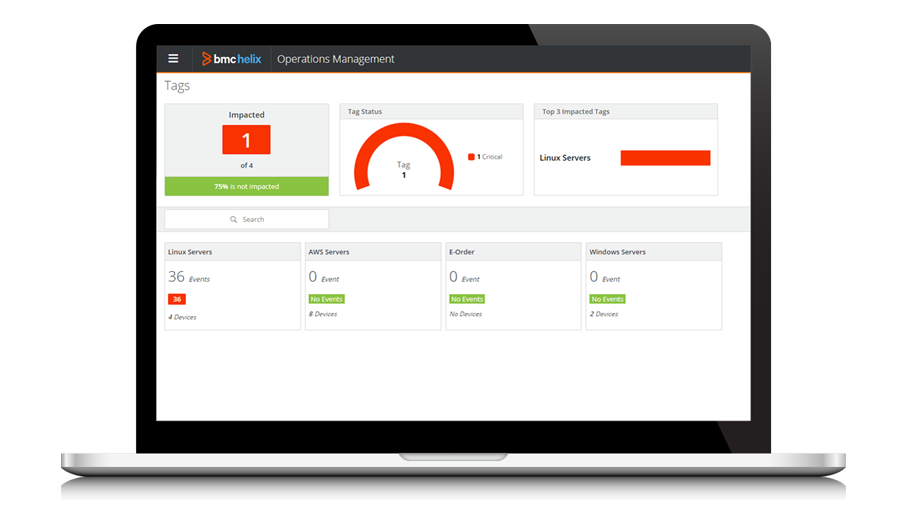
Task: Click the Tag Status panel title
Action: (364, 112)
